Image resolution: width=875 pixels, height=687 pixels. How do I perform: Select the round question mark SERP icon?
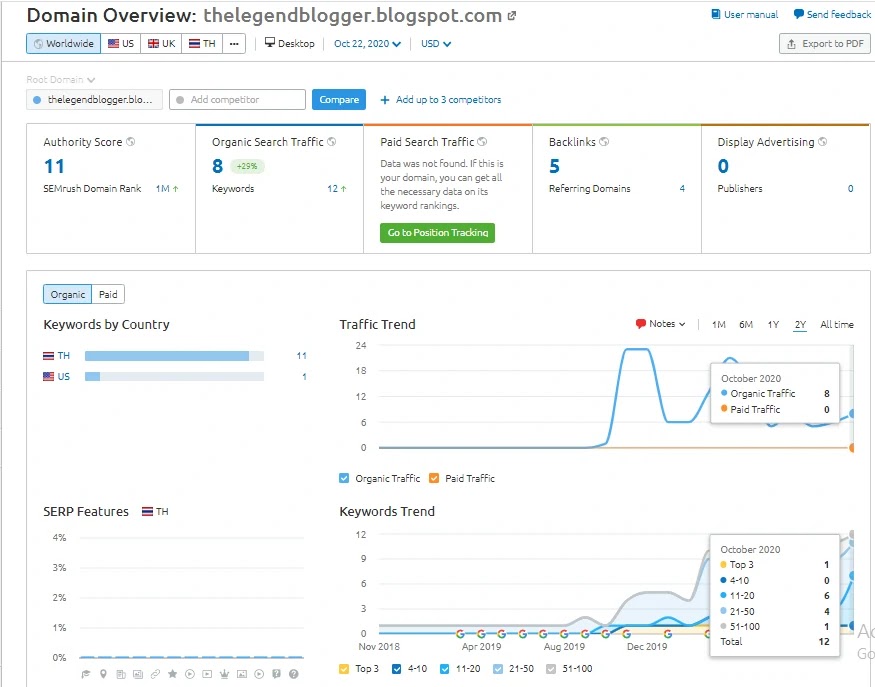[294, 674]
